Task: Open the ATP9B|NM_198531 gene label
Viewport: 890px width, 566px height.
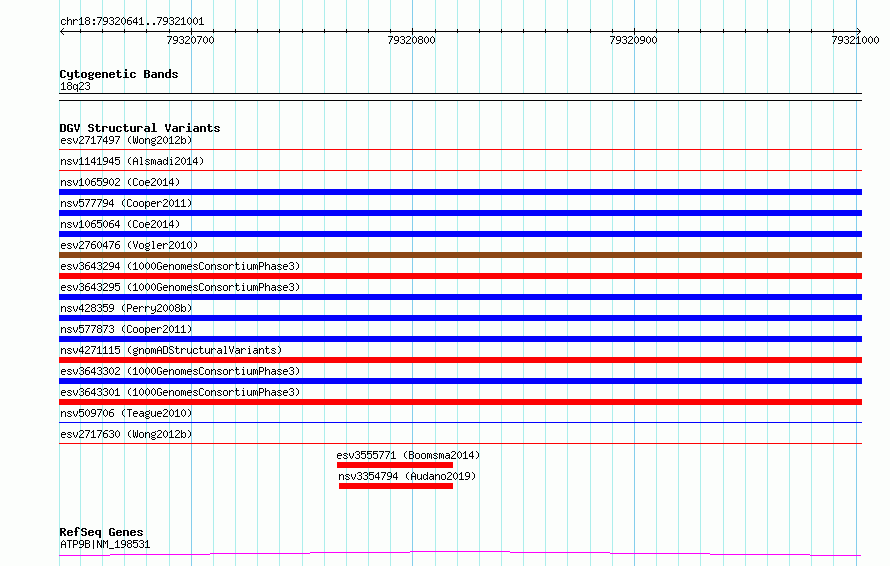Action: 105,544
